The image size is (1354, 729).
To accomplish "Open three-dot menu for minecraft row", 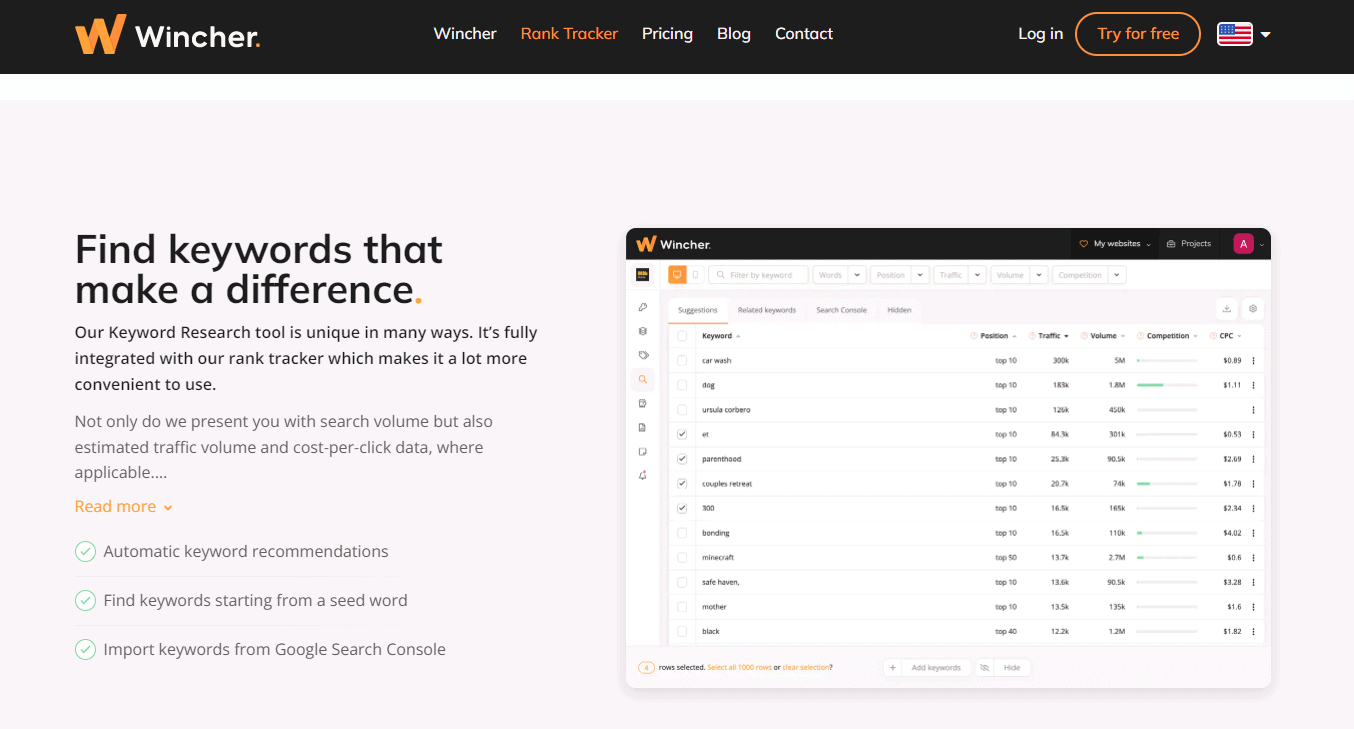I will pyautogui.click(x=1253, y=558).
